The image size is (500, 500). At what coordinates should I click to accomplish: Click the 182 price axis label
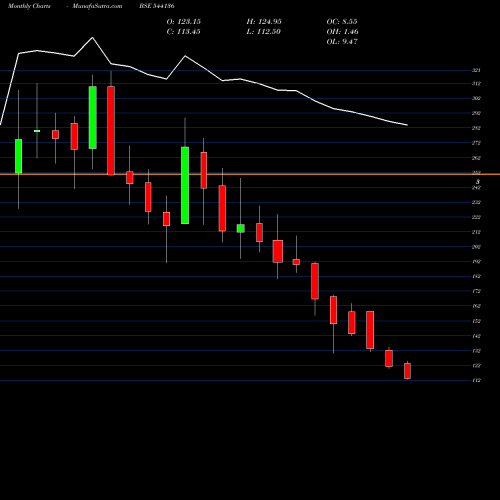(476, 276)
